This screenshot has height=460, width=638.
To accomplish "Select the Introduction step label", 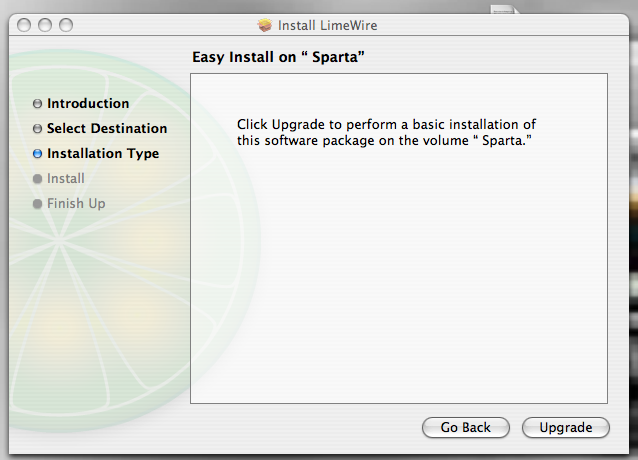I will (88, 104).
